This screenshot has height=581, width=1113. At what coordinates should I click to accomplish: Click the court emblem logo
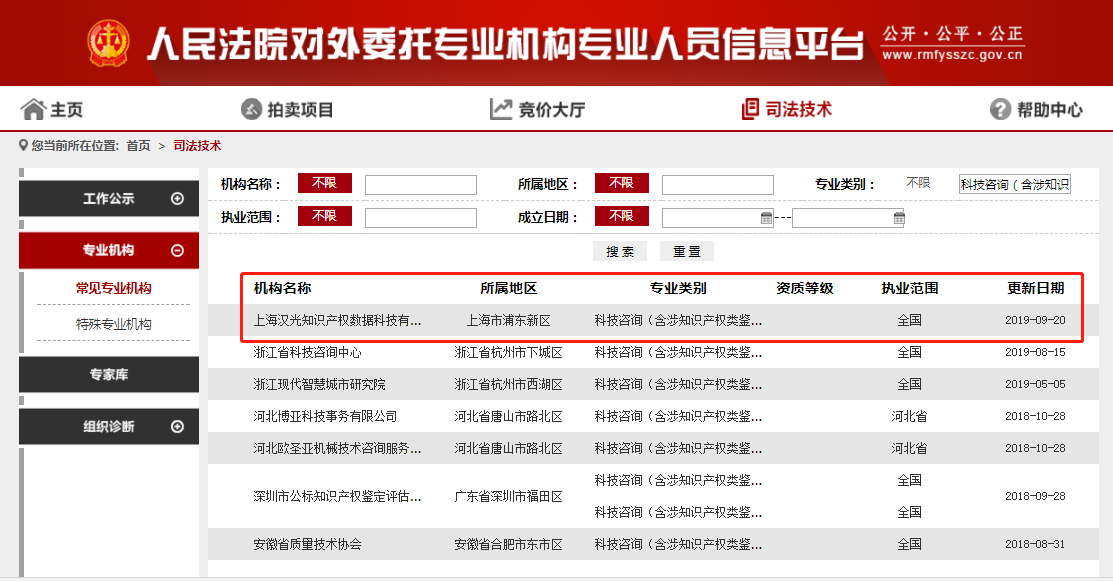coord(108,43)
